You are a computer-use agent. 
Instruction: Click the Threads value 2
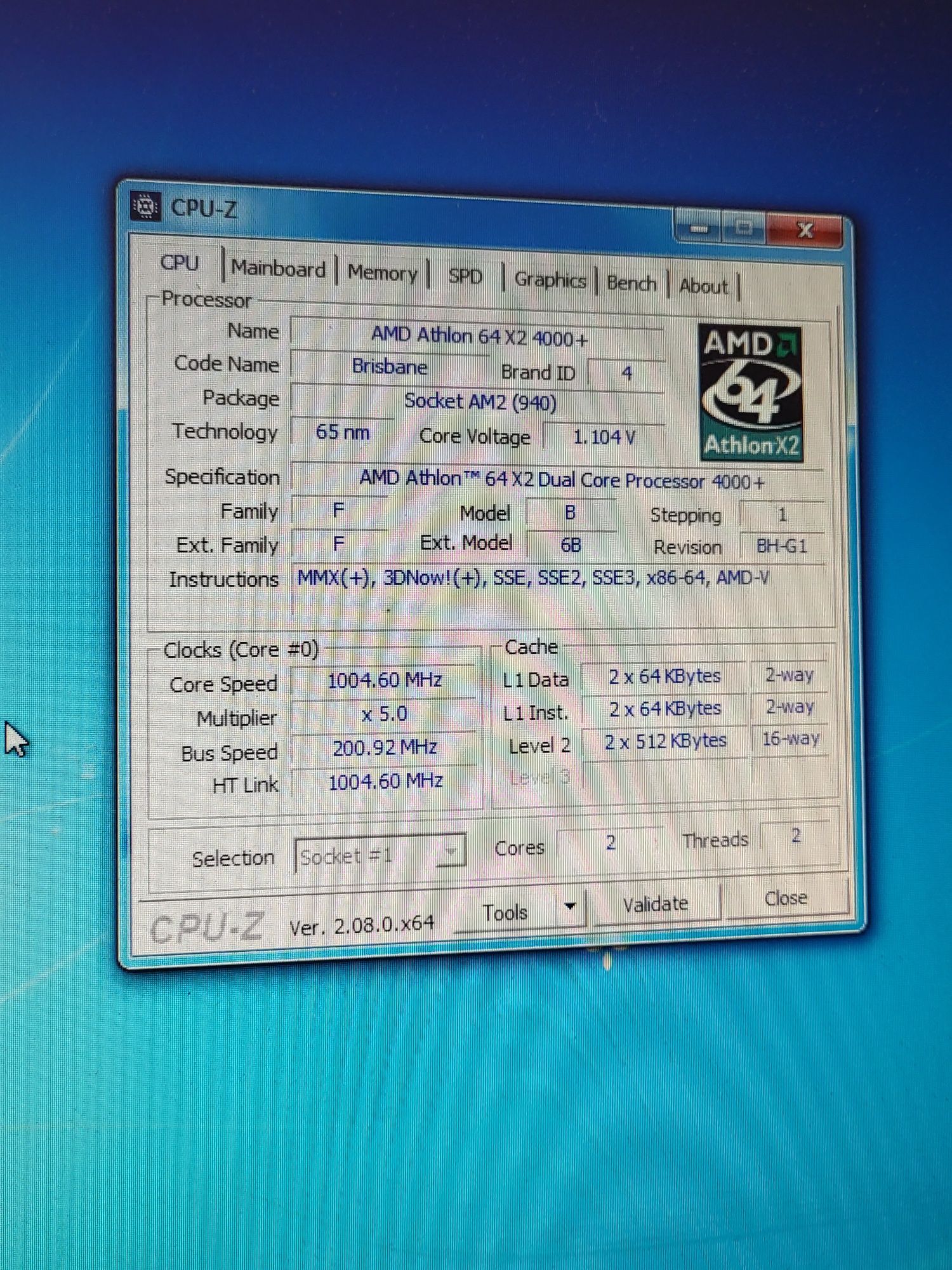[796, 836]
